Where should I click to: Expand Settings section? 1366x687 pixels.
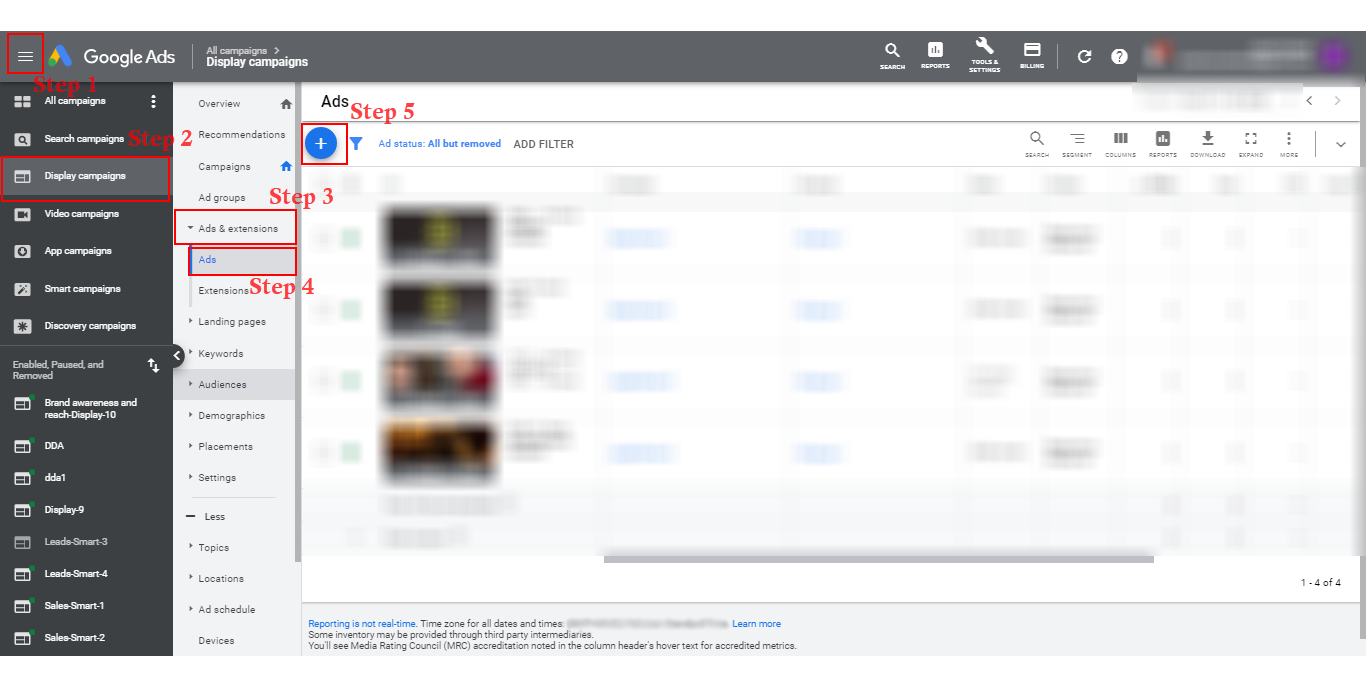click(190, 477)
